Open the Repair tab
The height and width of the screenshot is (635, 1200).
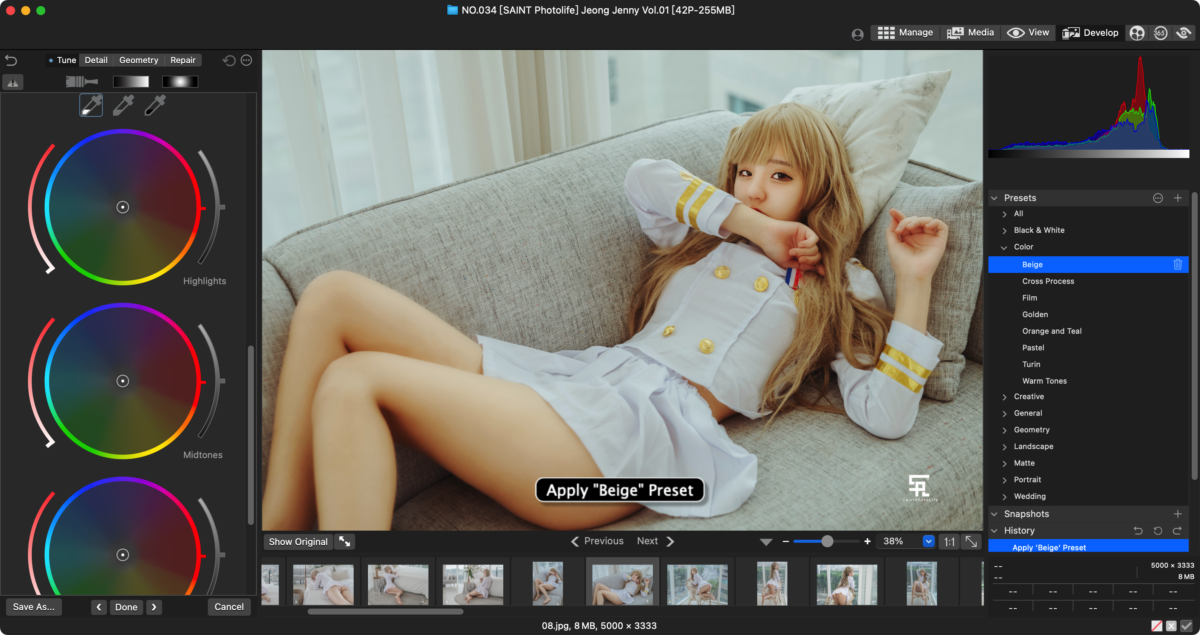tap(183, 60)
